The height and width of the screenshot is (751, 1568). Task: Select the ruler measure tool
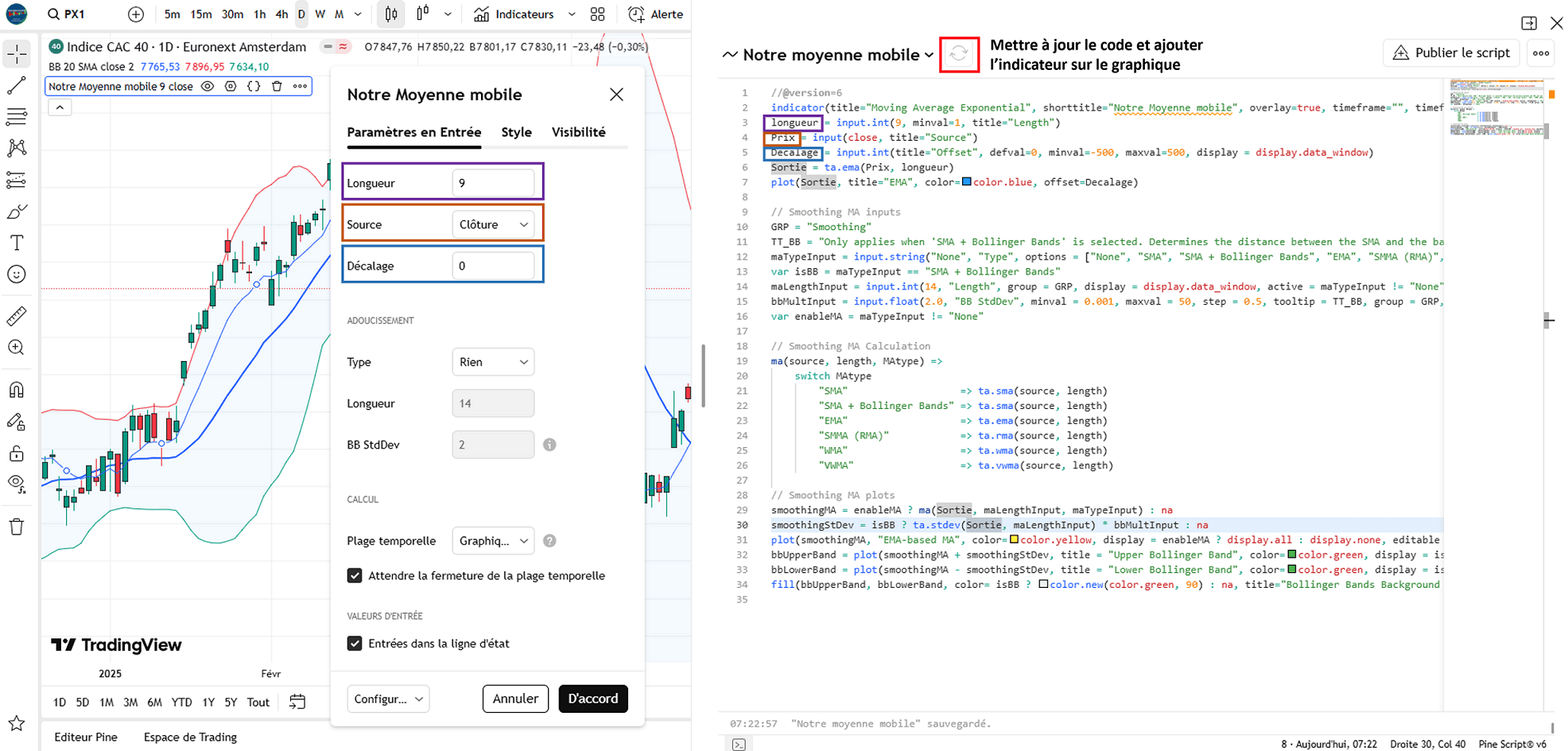pos(17,316)
